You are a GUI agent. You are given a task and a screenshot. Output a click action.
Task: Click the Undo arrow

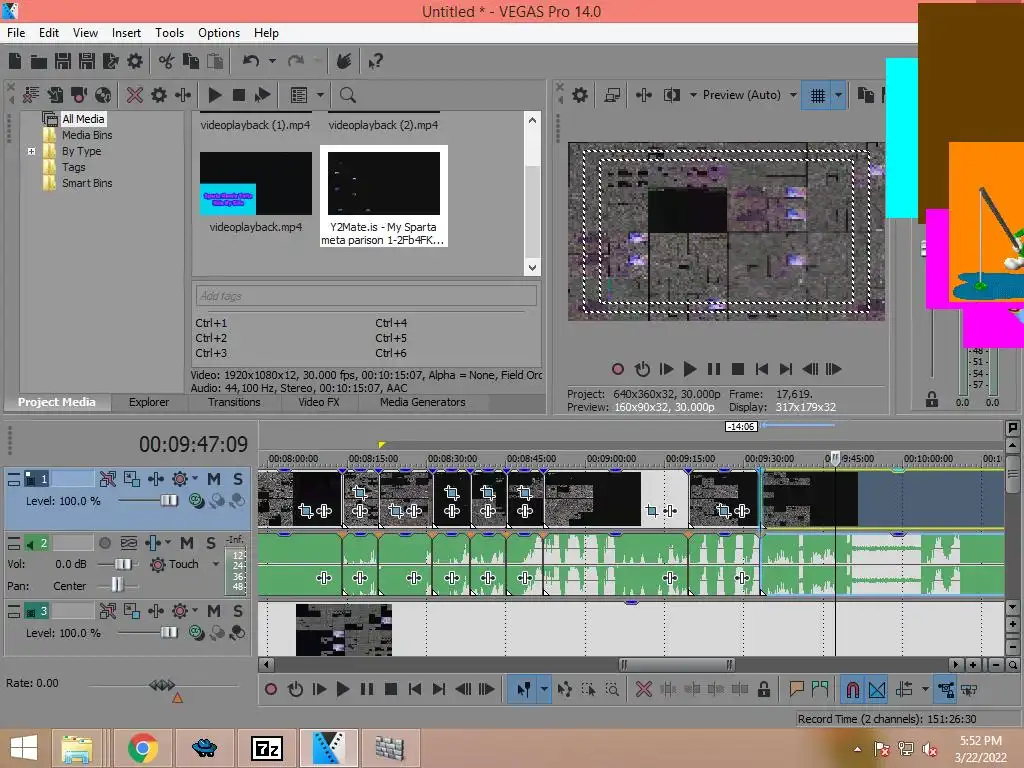251,61
